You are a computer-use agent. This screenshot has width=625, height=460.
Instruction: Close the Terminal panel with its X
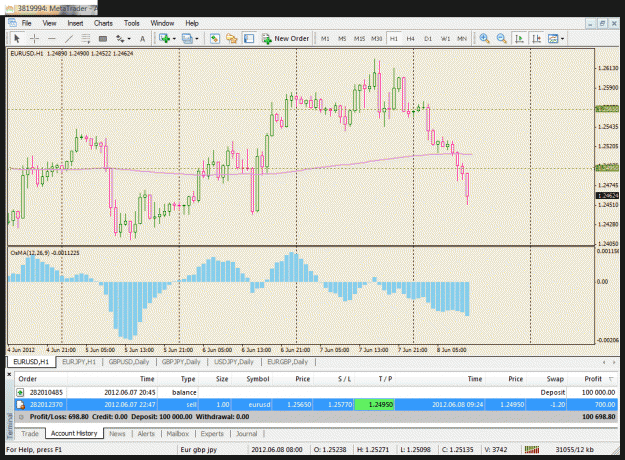click(x=9, y=374)
